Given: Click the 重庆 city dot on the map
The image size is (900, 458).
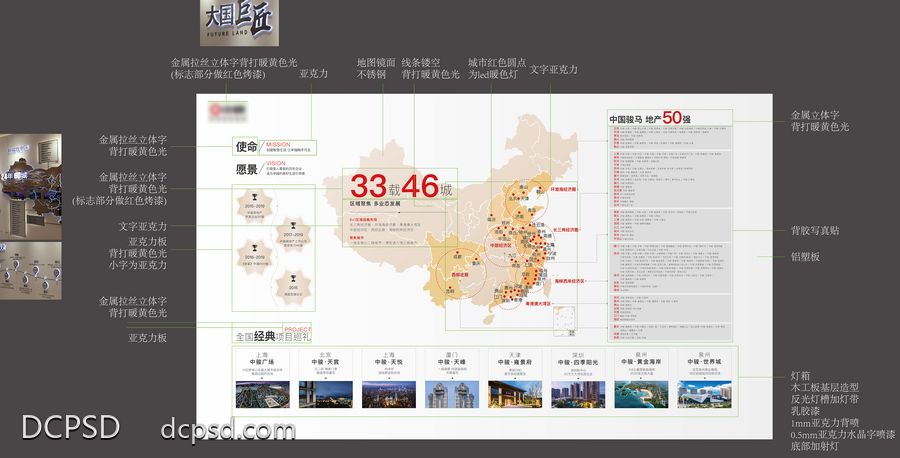Looking at the screenshot, I should pyautogui.click(x=476, y=259).
